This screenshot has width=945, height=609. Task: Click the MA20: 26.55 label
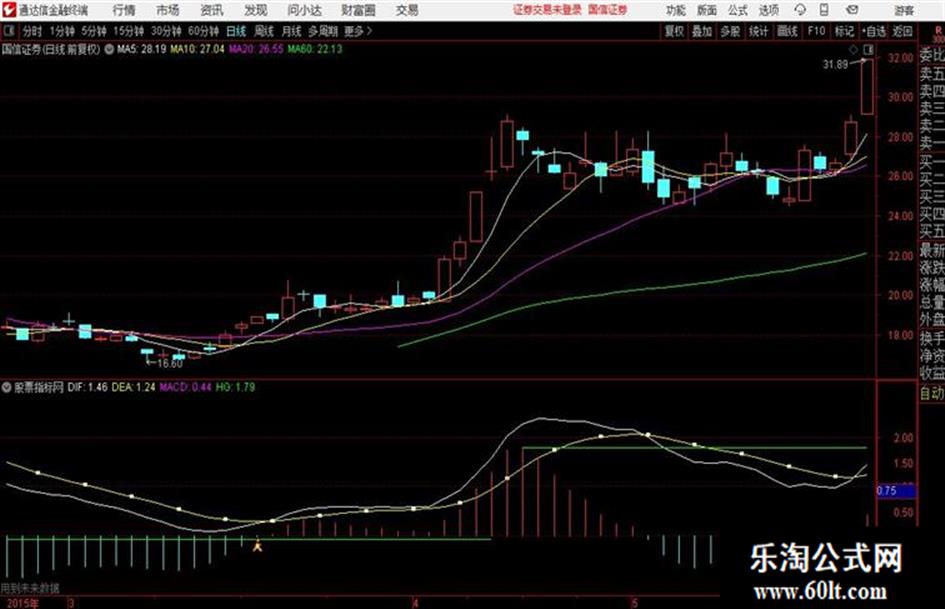[x=256, y=49]
